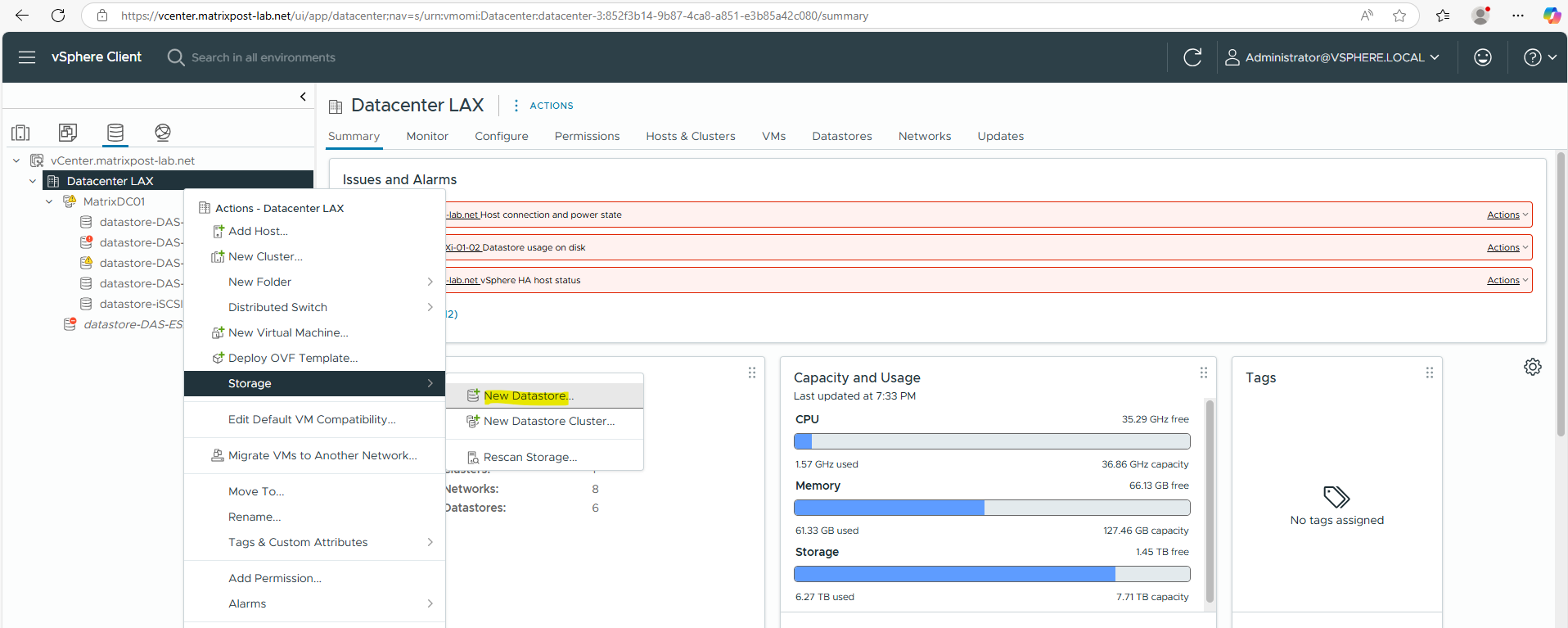Screen dimensions: 1568x628
Task: Open Actions dropdown for Host connection alarm
Action: (x=1507, y=215)
